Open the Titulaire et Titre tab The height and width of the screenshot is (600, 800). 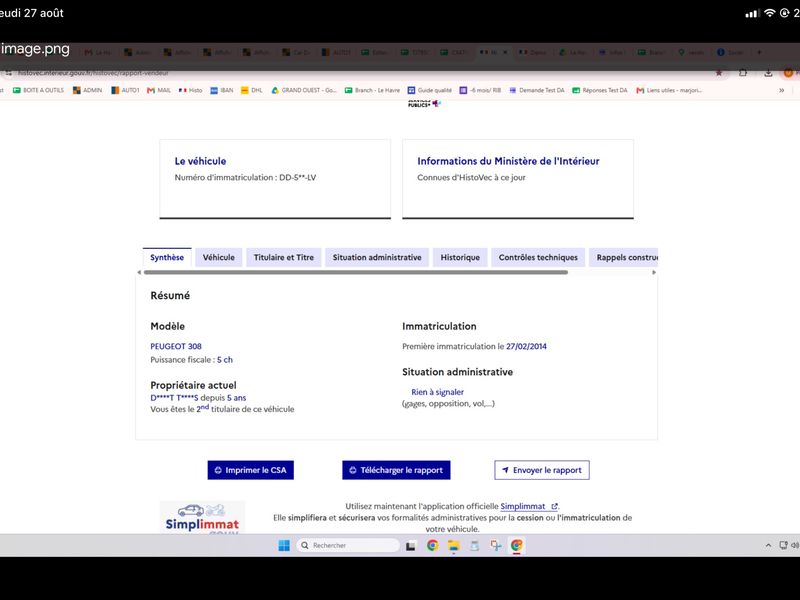[x=284, y=258]
